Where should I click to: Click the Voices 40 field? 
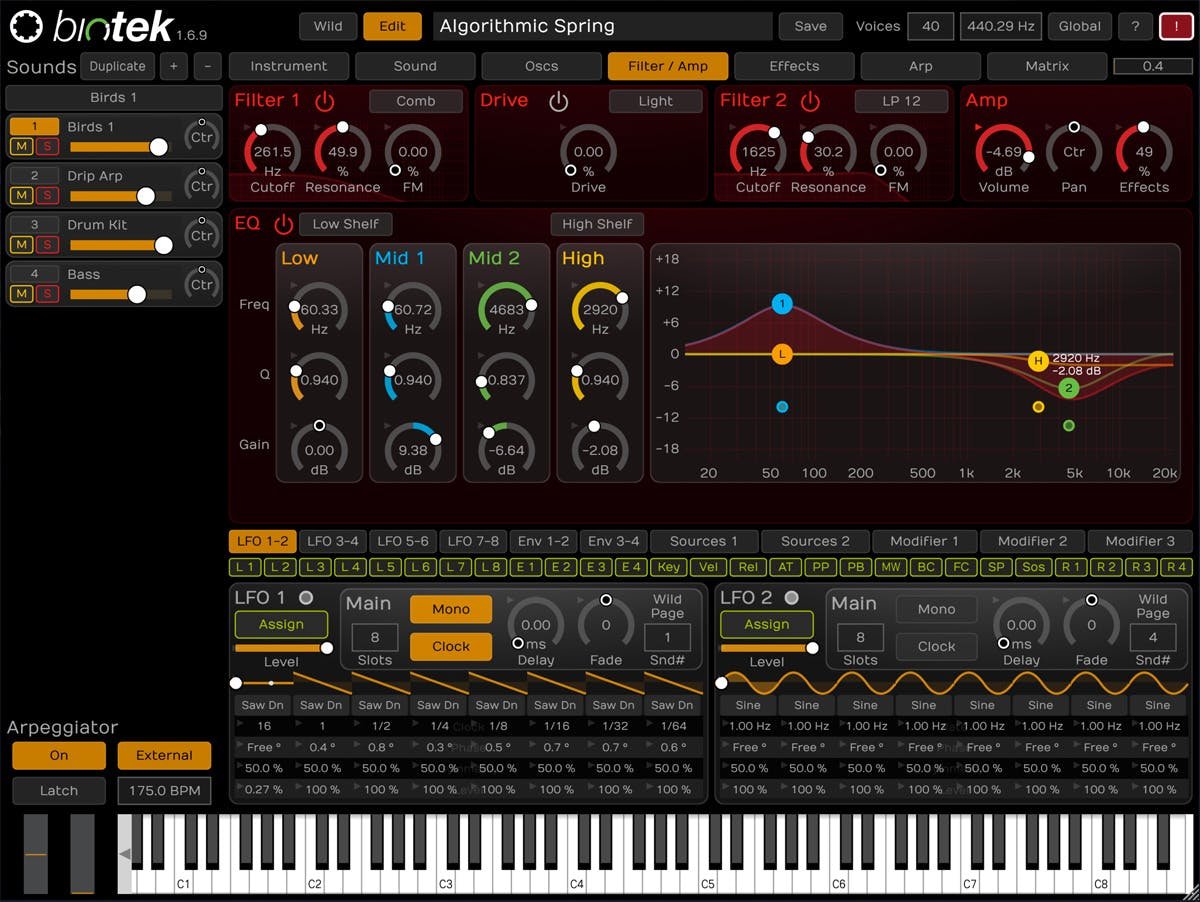[930, 26]
